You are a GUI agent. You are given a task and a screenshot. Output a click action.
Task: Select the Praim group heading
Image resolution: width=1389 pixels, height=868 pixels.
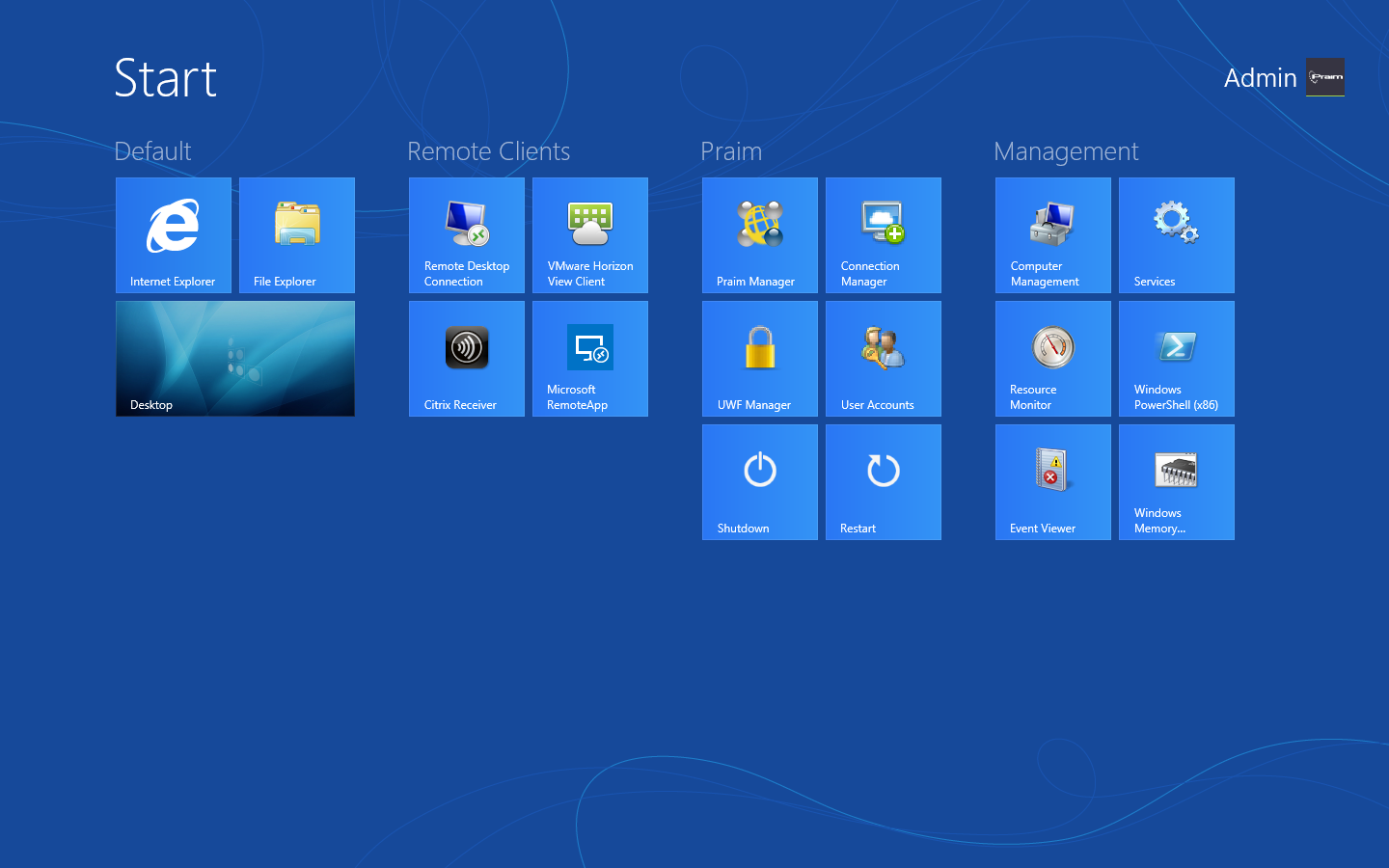(x=731, y=151)
